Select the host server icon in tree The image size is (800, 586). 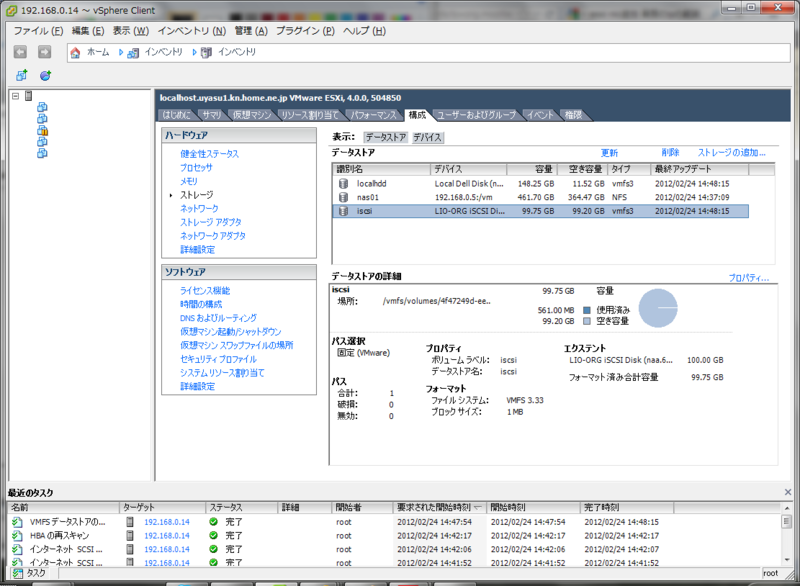[x=29, y=95]
